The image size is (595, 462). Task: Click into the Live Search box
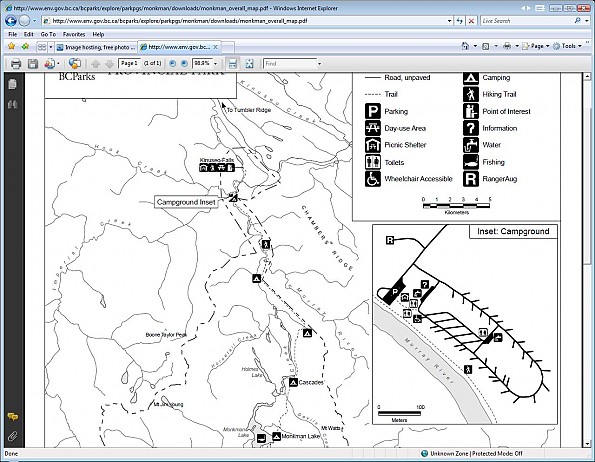527,21
